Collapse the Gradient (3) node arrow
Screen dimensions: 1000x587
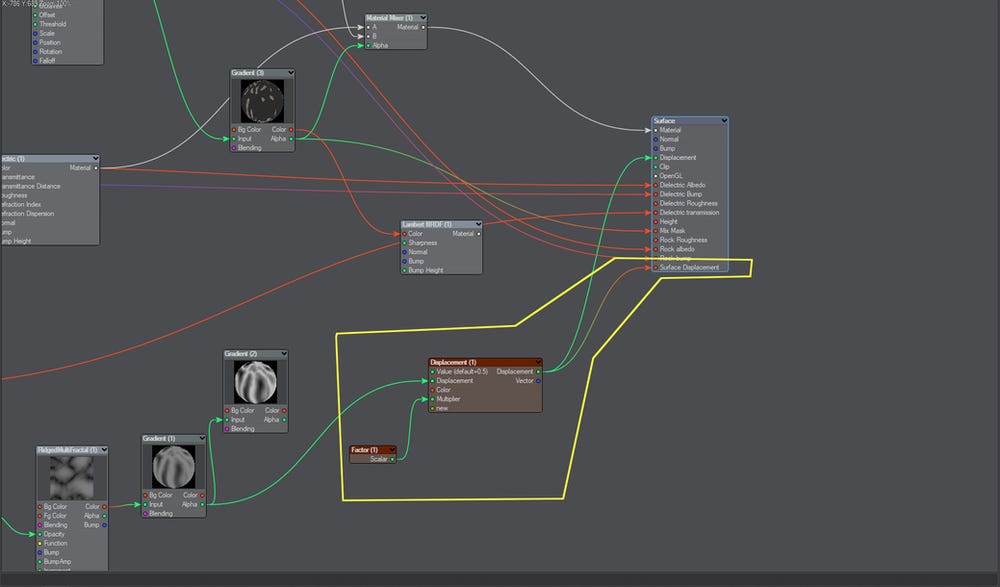click(290, 73)
